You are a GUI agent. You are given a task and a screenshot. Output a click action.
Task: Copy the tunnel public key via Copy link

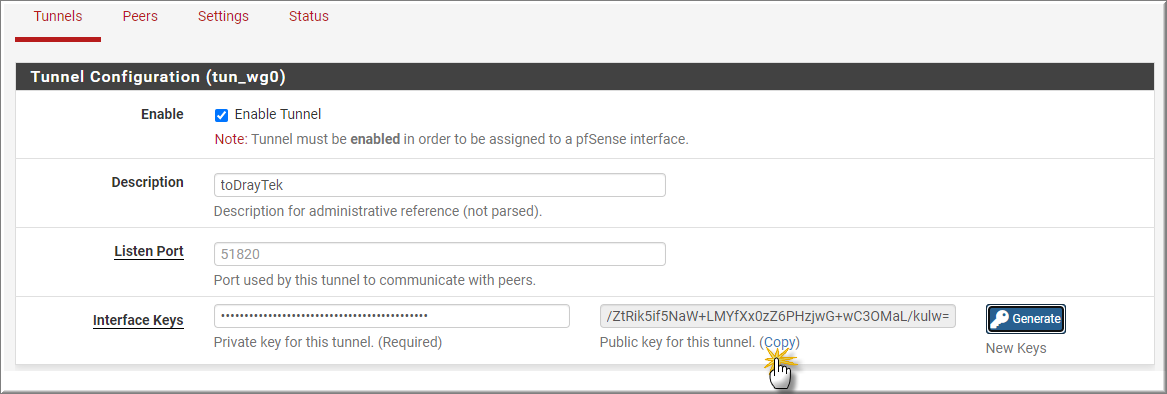point(780,343)
